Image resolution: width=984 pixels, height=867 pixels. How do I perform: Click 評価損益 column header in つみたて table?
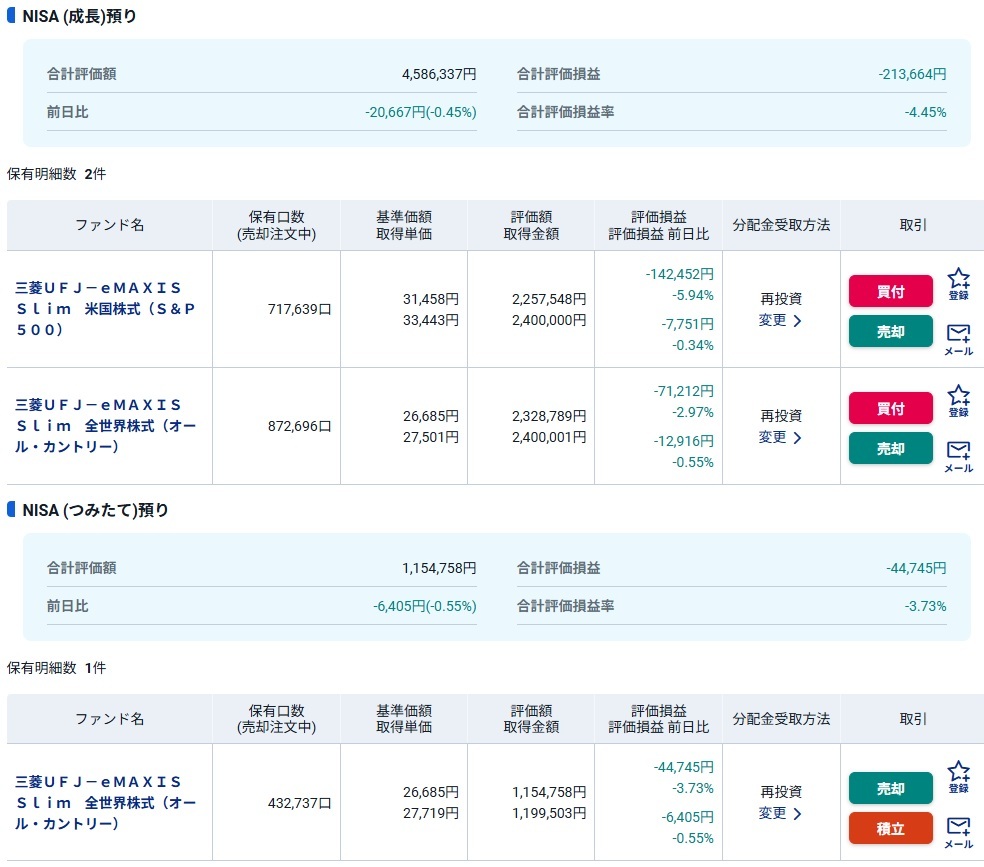[x=658, y=710]
